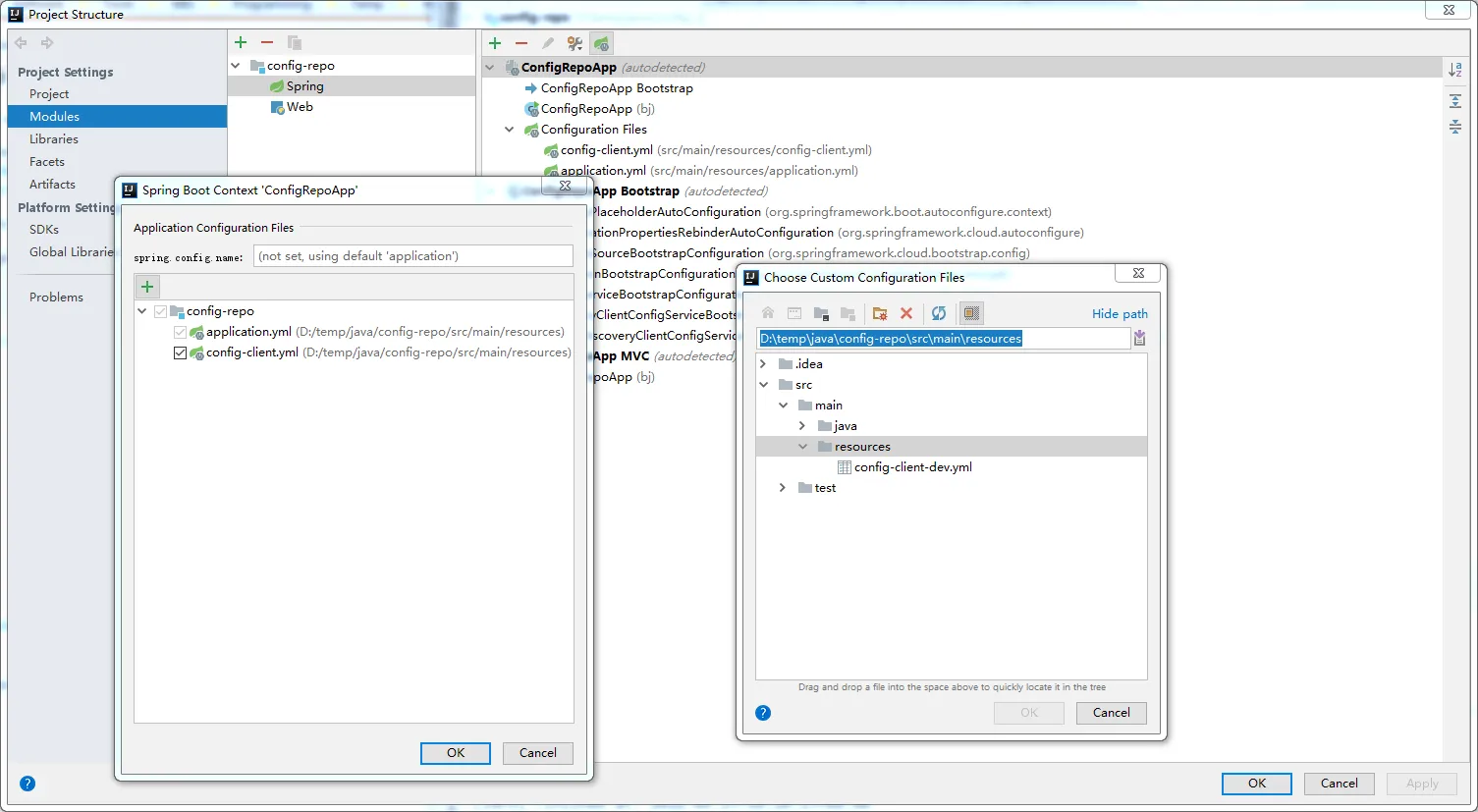Open Facets settings

point(47,162)
